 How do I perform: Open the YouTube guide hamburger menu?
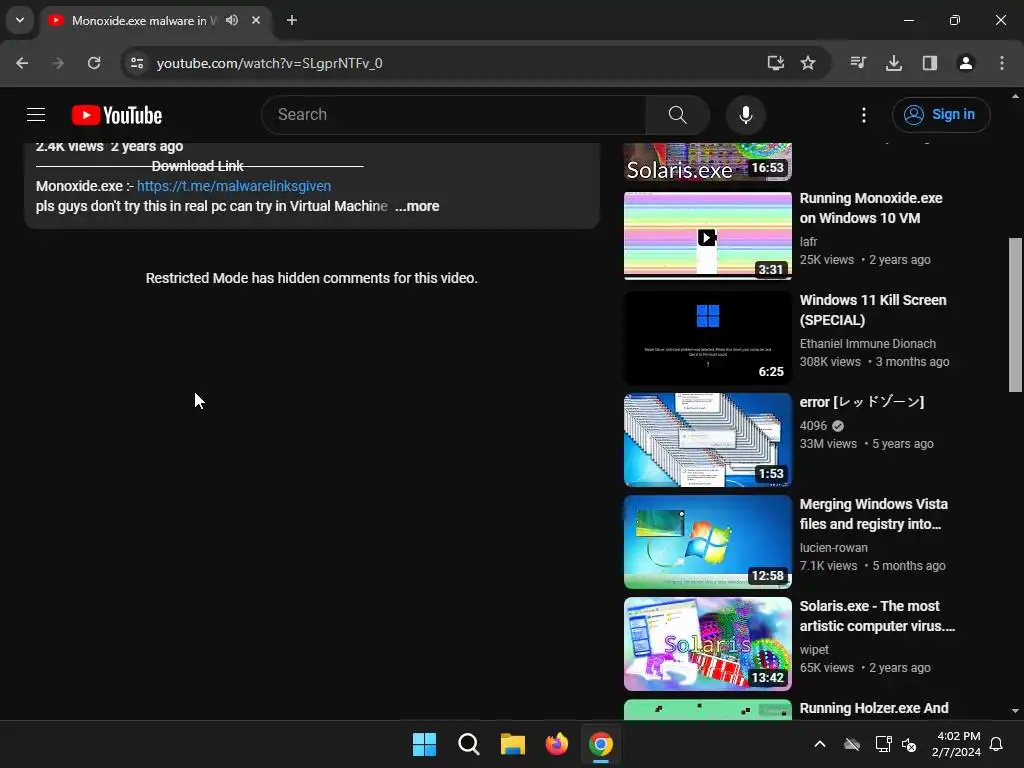(36, 115)
